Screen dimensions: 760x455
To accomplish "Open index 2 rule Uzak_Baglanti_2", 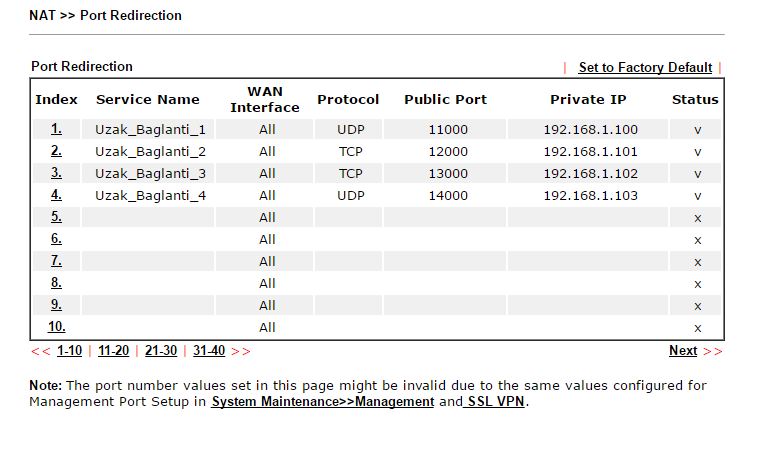I will click(x=56, y=151).
